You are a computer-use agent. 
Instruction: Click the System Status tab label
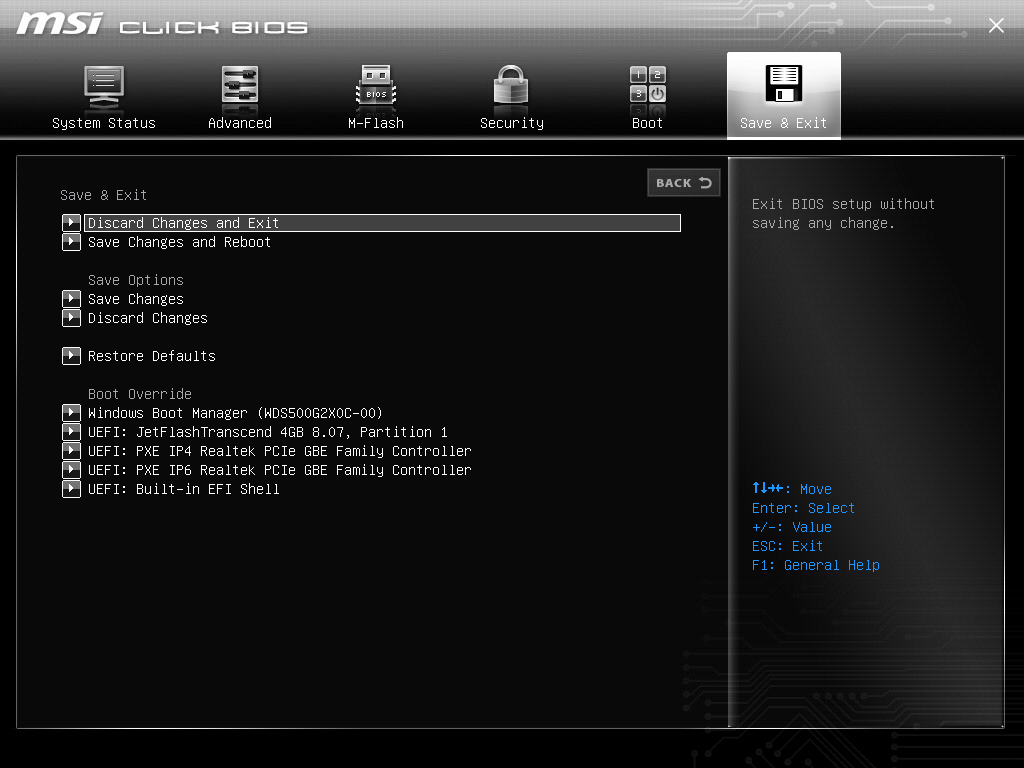coord(104,123)
